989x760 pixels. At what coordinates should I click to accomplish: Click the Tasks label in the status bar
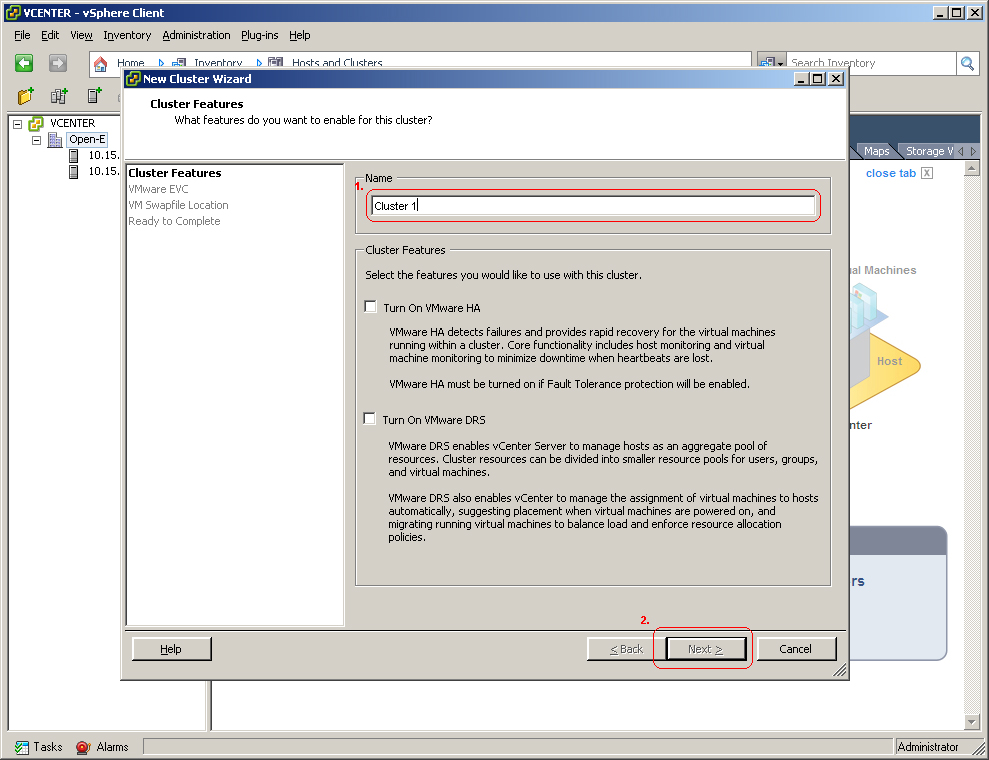[48, 747]
